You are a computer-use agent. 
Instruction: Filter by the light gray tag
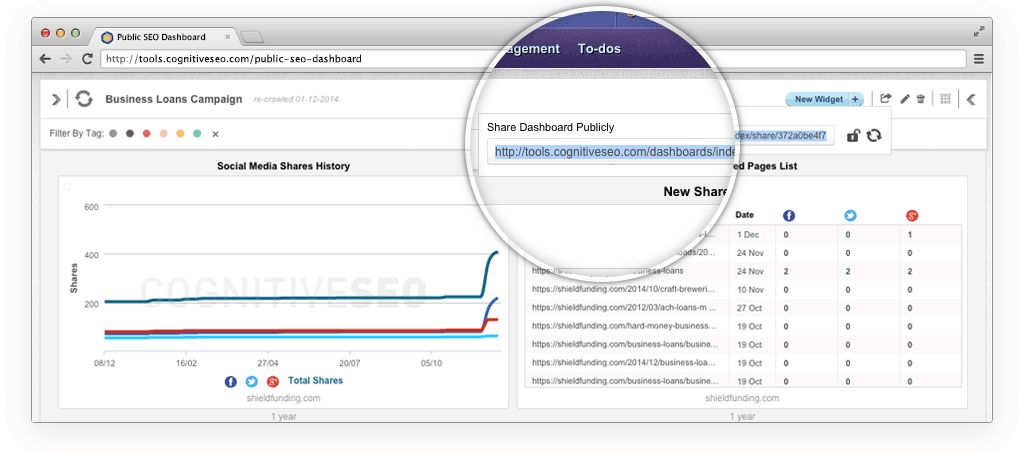tap(113, 134)
